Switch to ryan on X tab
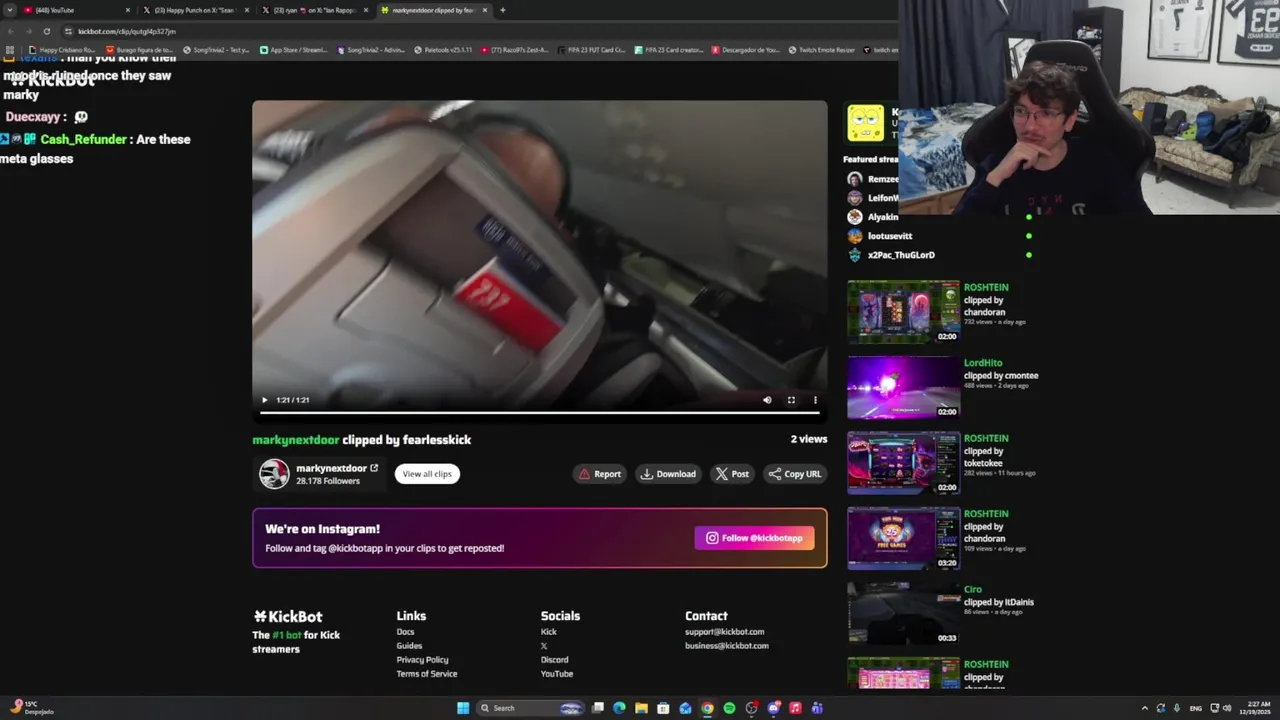The width and height of the screenshot is (1280, 720). pyautogui.click(x=312, y=10)
